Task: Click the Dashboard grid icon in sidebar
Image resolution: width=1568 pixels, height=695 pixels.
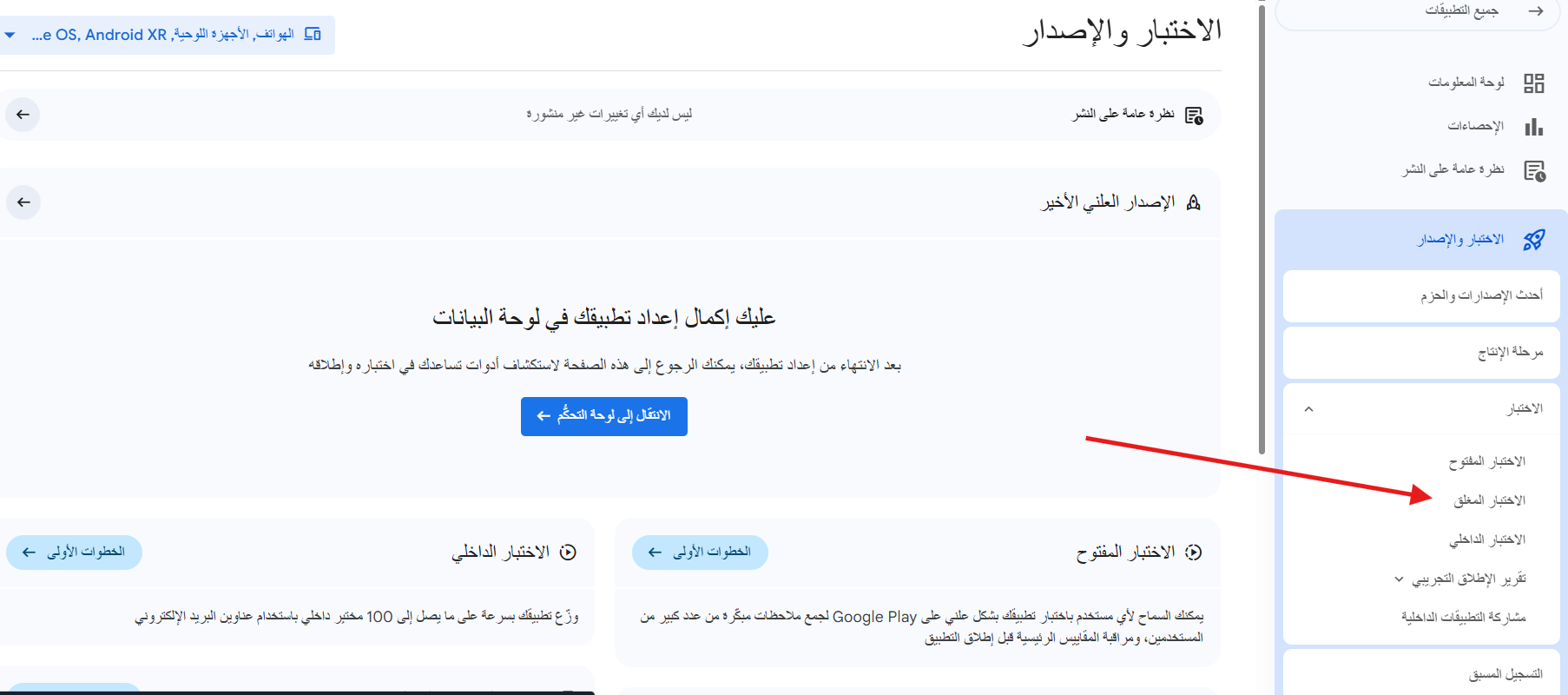Action: 1533,83
